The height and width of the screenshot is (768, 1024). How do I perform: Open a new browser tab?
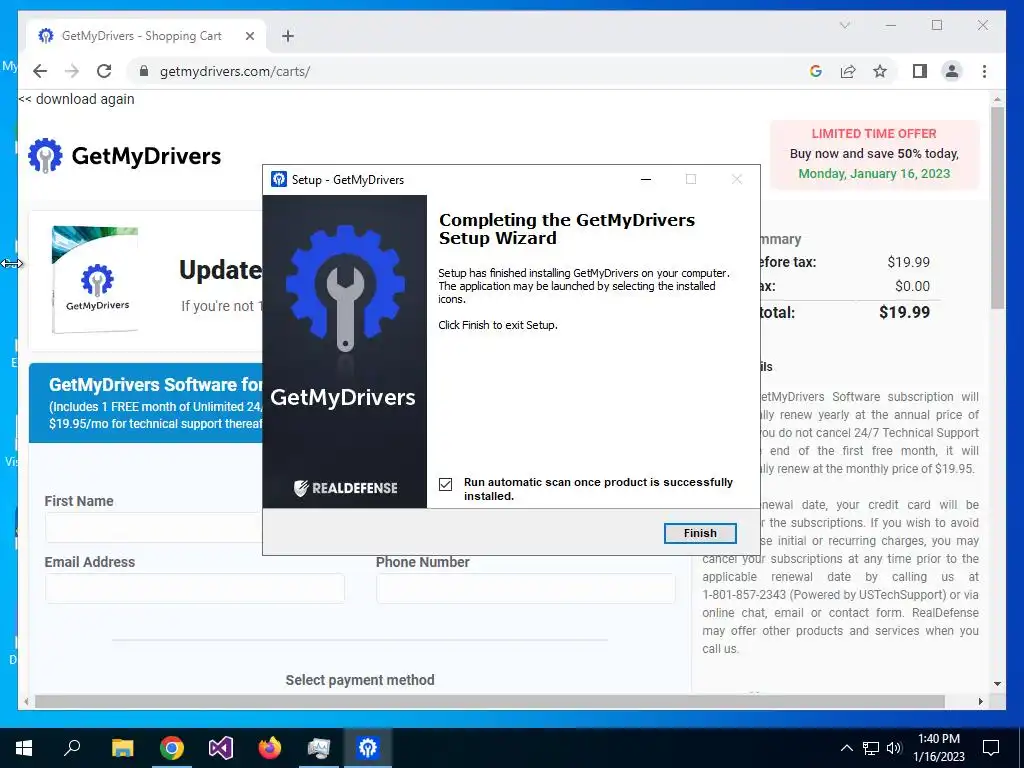[288, 36]
